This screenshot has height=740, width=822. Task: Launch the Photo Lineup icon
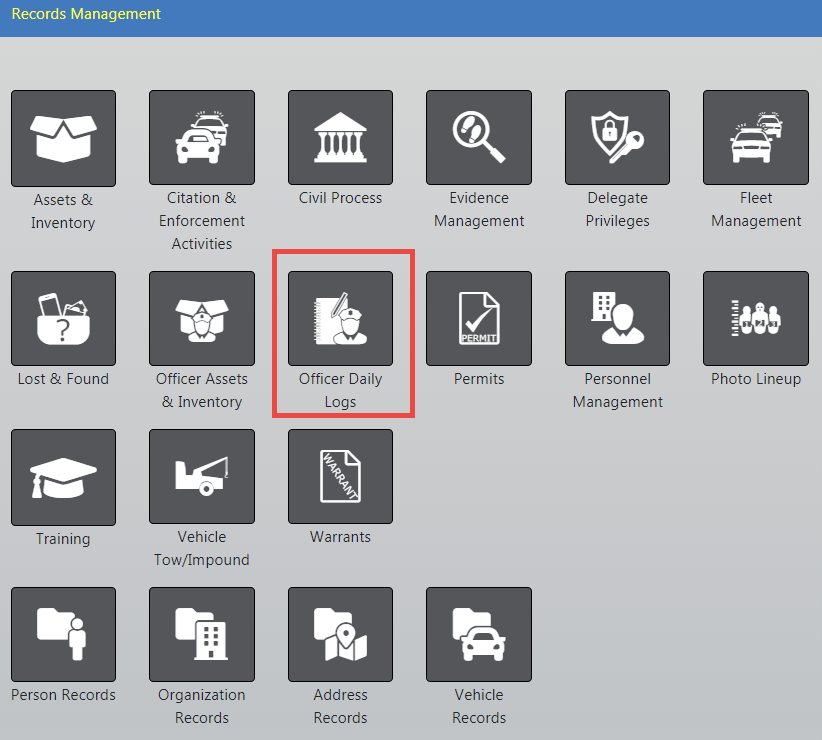(756, 318)
